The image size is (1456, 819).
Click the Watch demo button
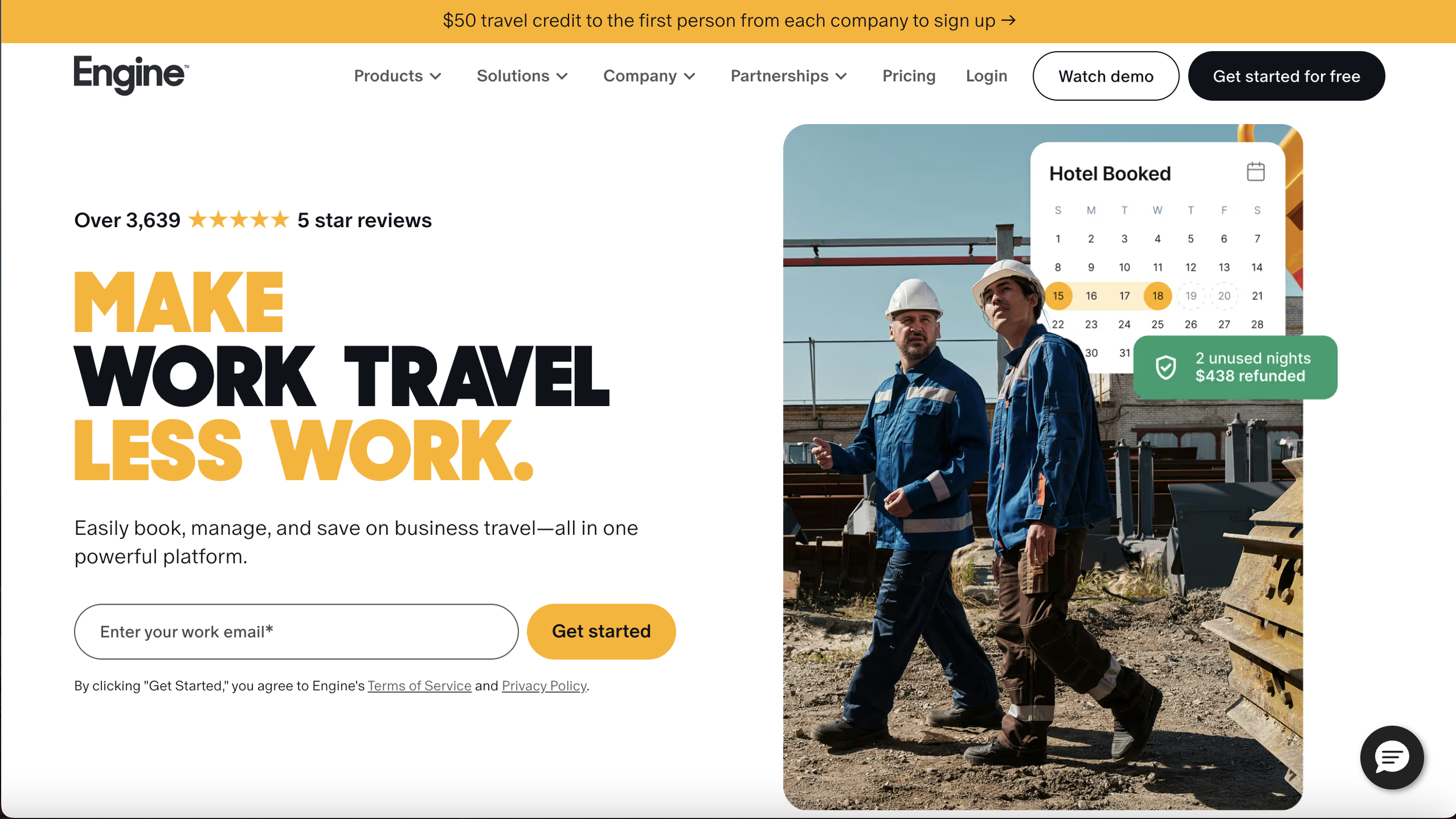(x=1105, y=76)
